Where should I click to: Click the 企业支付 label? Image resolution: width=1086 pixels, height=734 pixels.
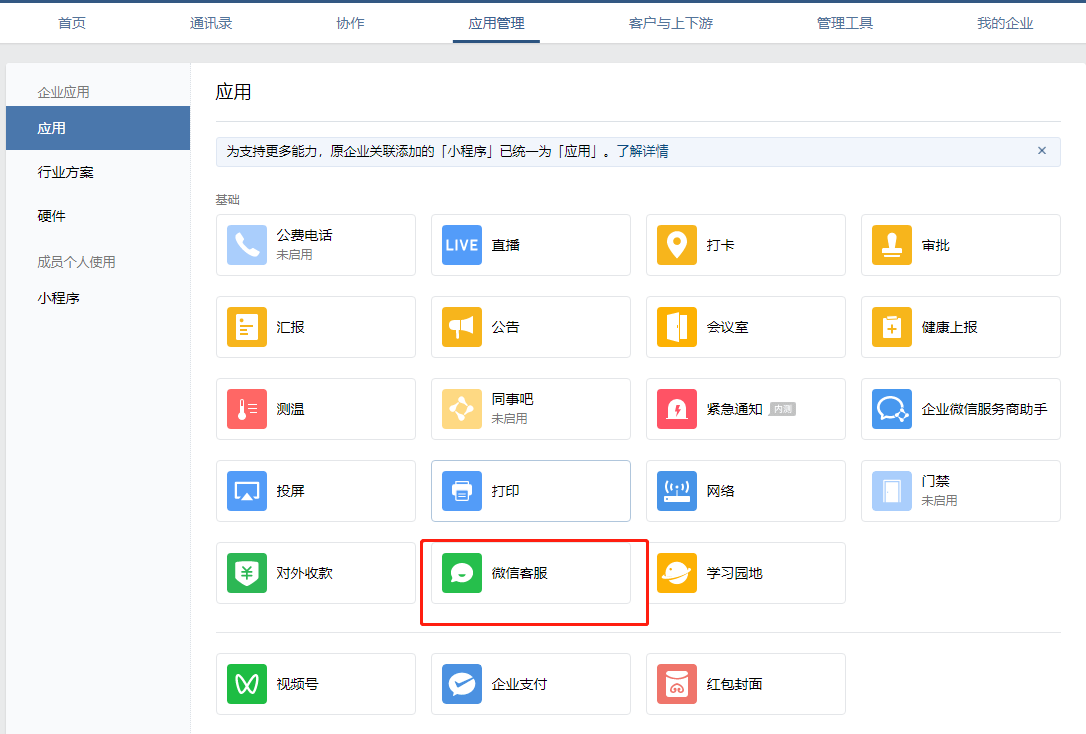(x=519, y=684)
